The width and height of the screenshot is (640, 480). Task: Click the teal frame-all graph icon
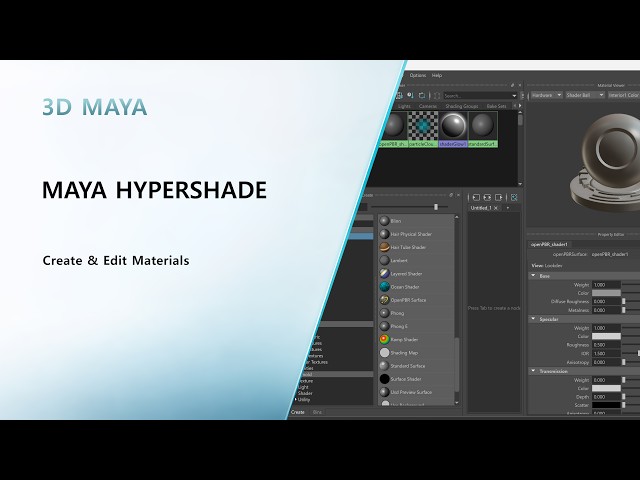[514, 197]
